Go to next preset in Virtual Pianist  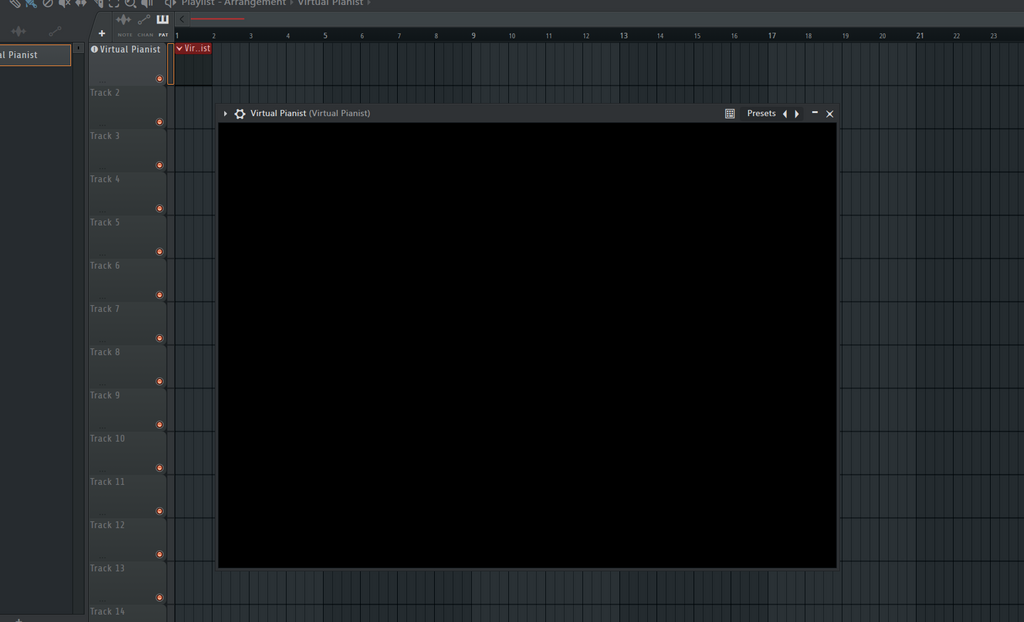[x=797, y=114]
